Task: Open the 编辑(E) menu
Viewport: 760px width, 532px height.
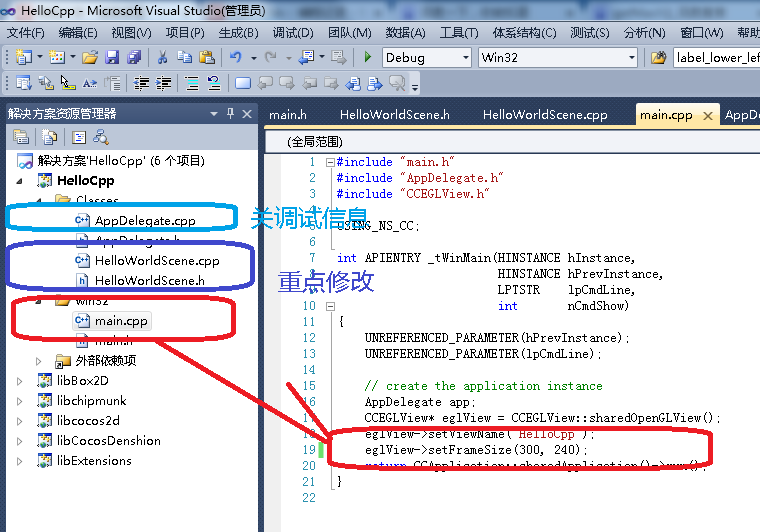Action: point(78,32)
